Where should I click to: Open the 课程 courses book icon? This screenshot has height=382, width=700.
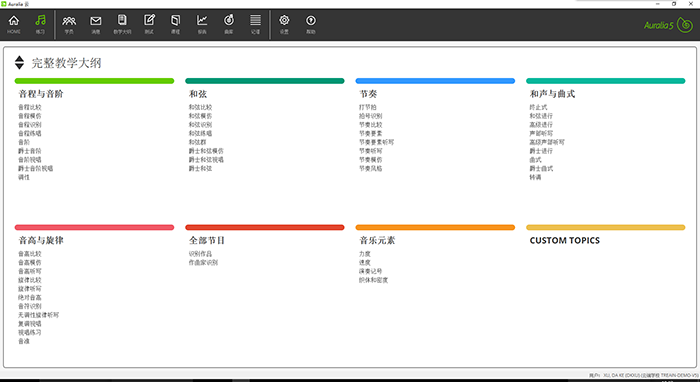[175, 24]
